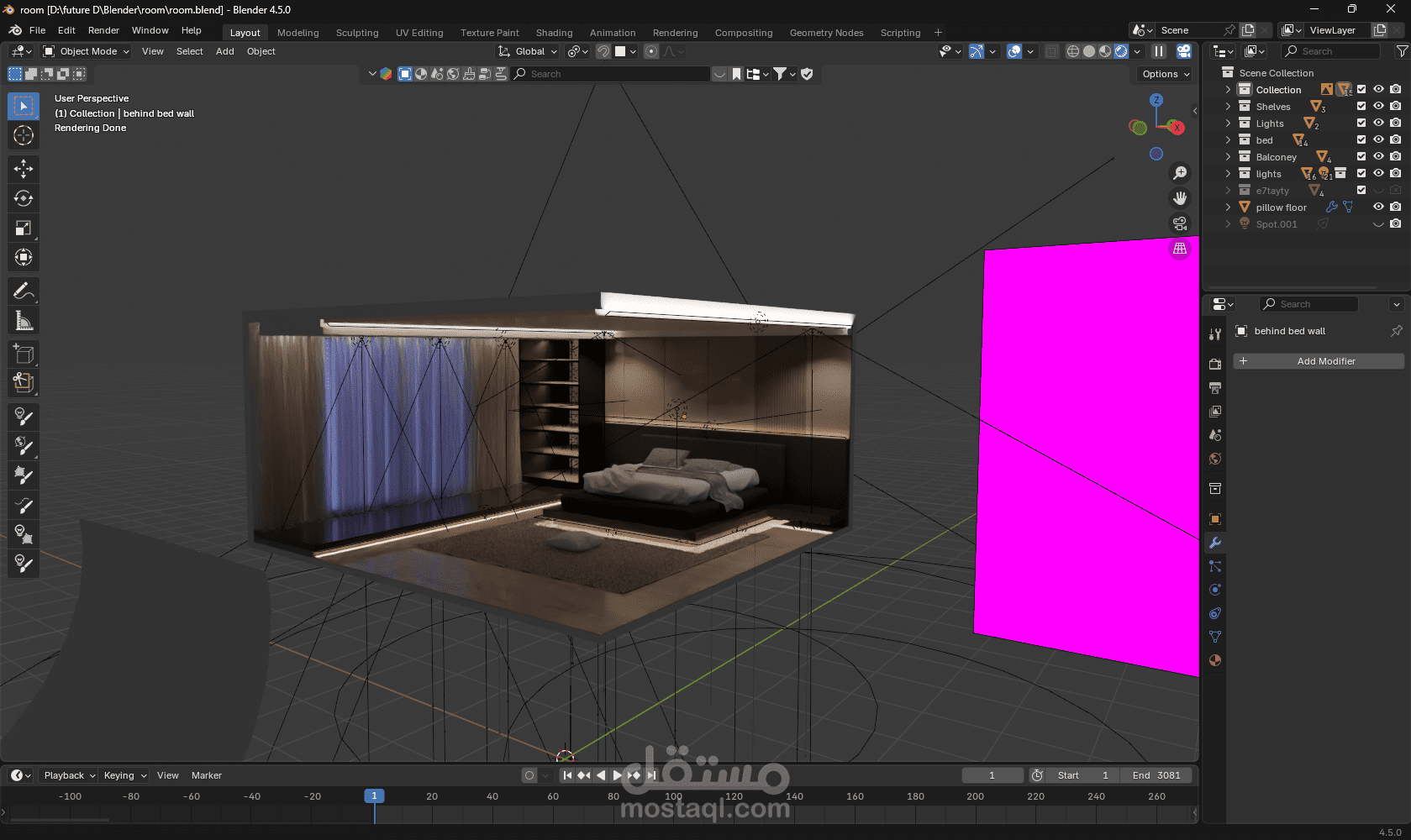Expand the bed collection tree
The height and width of the screenshot is (840, 1411).
[1228, 140]
